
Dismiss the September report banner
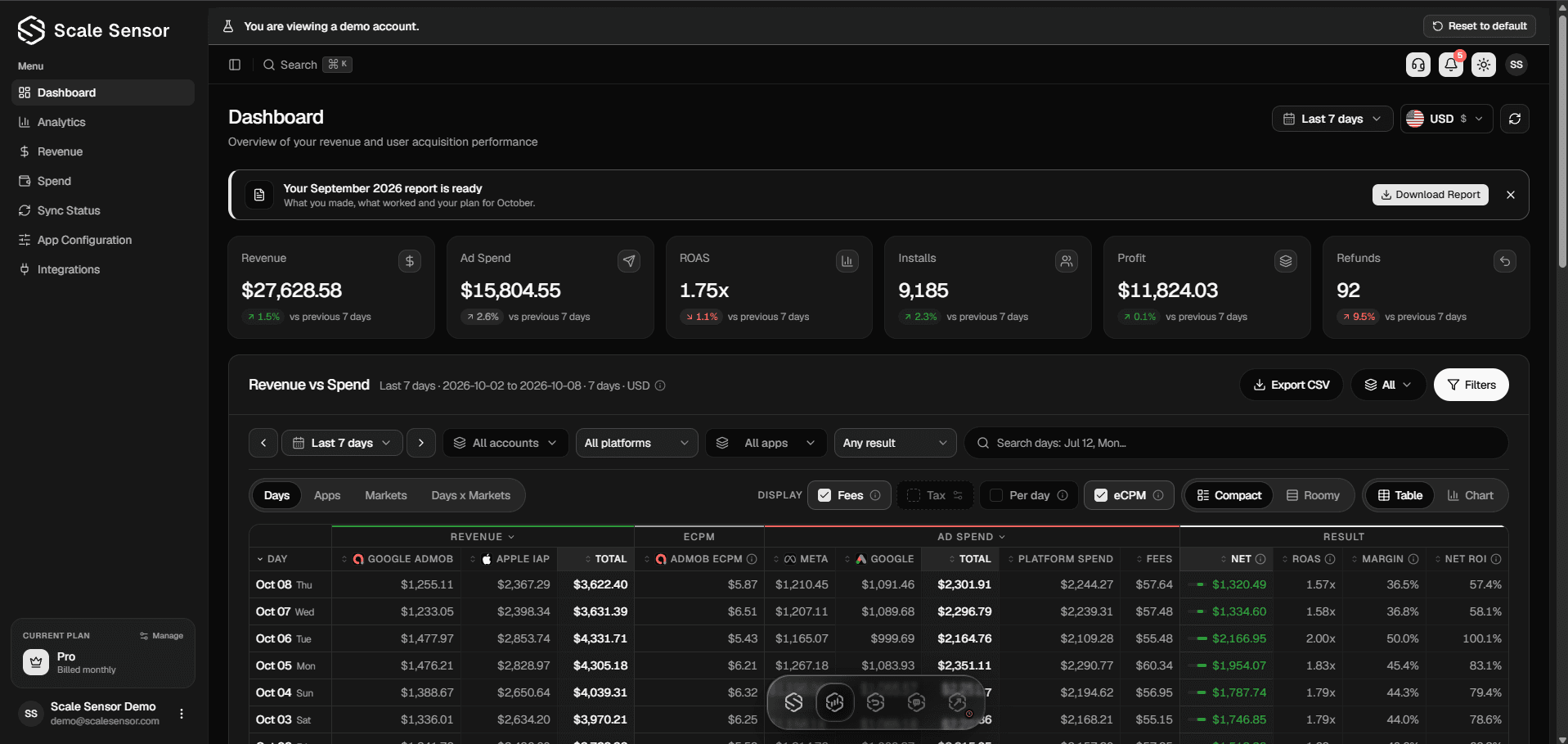click(x=1511, y=195)
